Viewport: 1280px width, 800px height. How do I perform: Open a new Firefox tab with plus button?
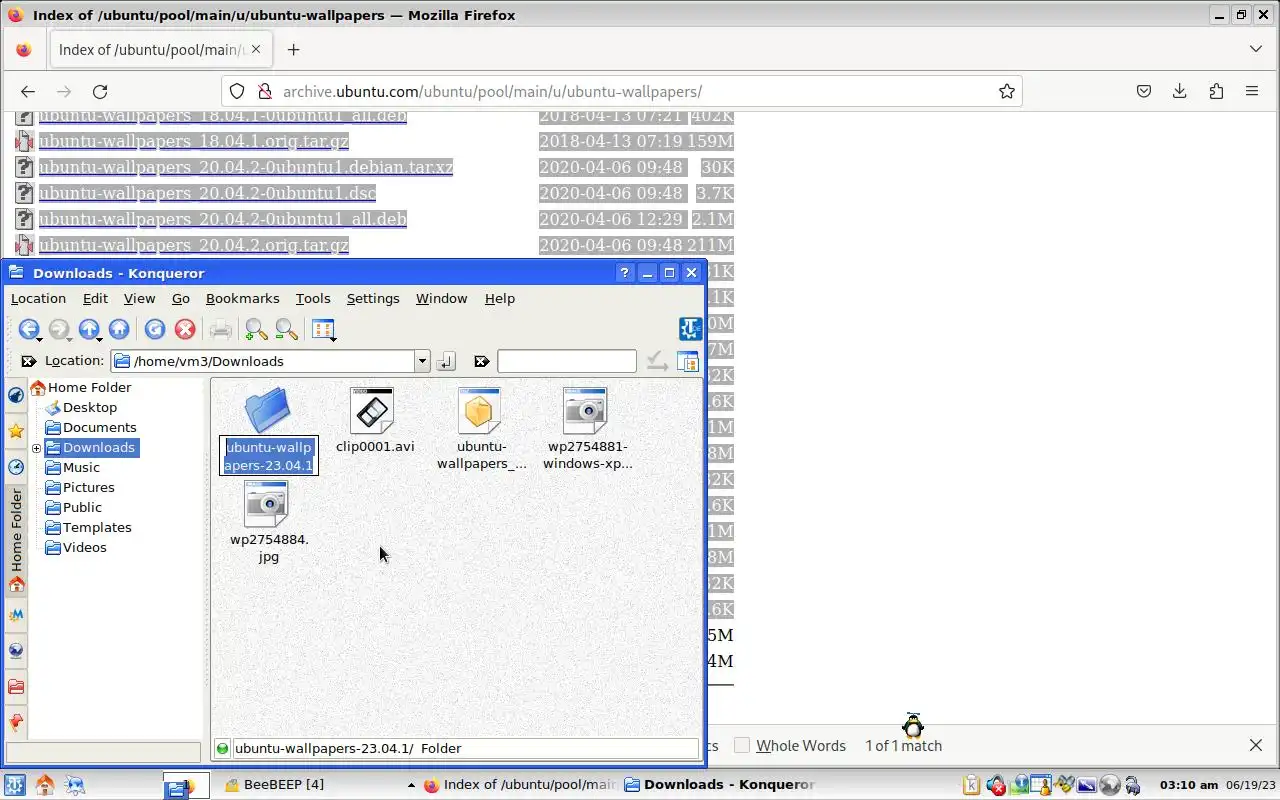pos(293,49)
